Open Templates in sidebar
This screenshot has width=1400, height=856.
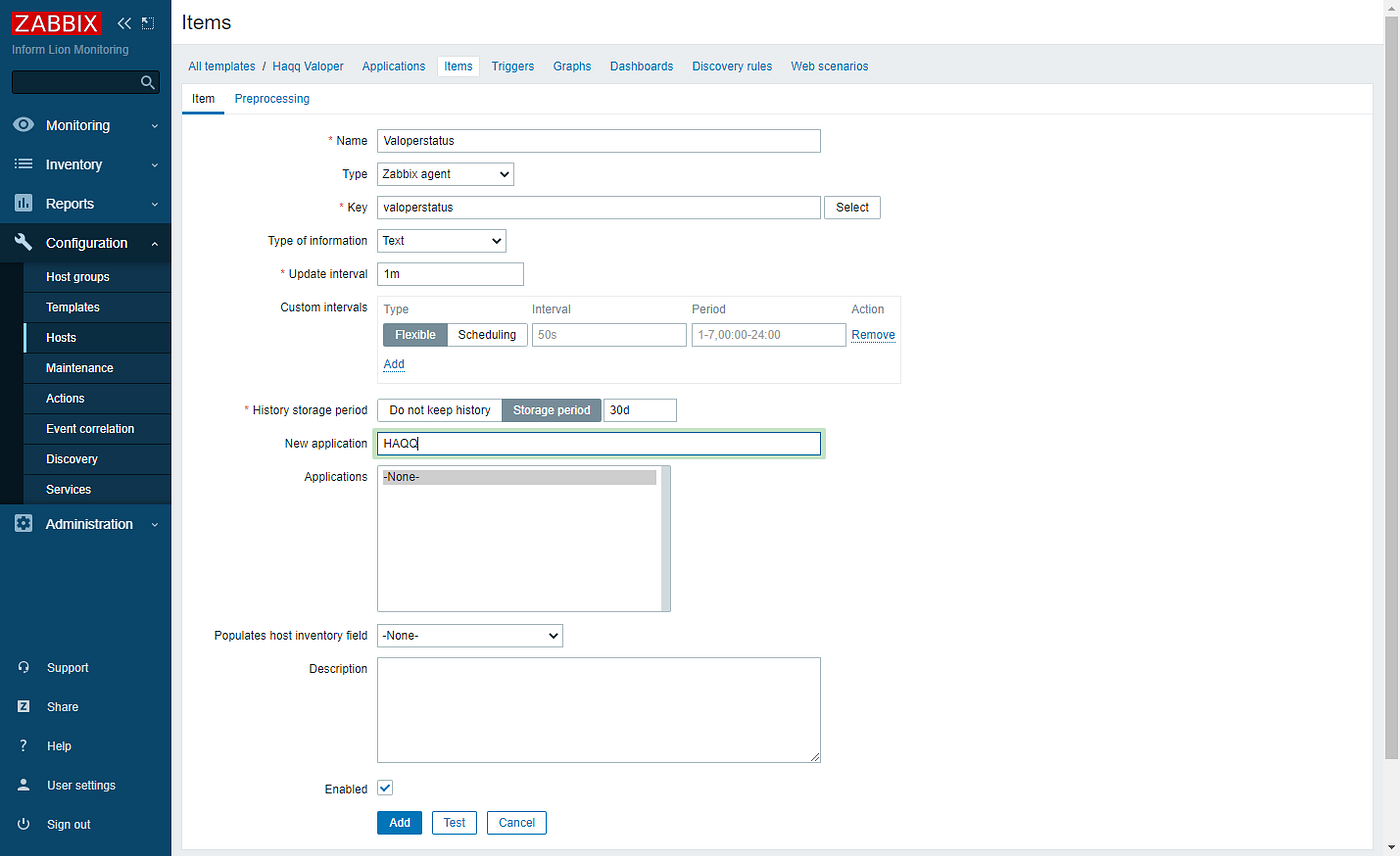click(97, 307)
